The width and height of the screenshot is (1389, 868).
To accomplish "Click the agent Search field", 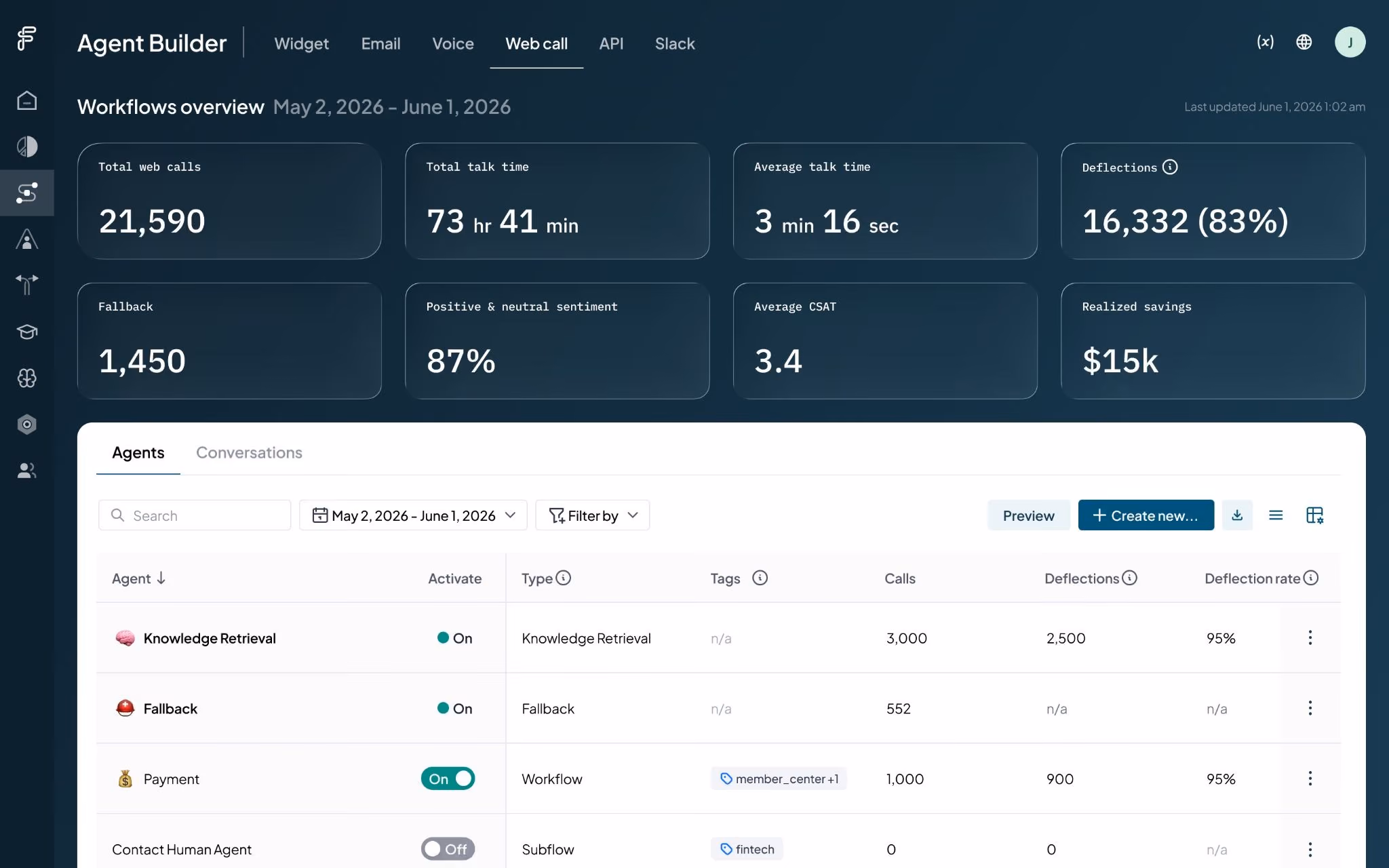I will [195, 515].
